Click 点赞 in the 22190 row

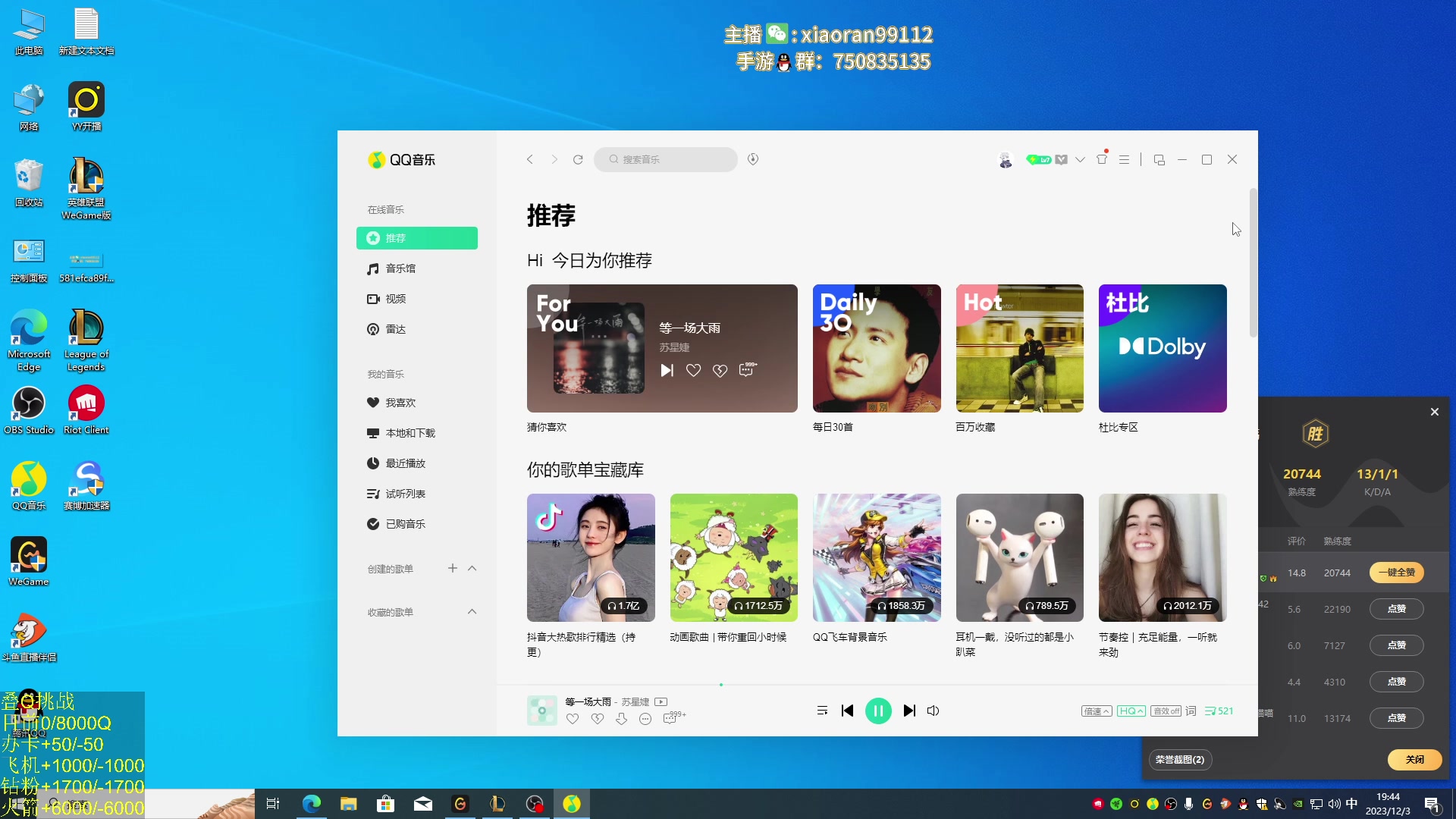1397,609
